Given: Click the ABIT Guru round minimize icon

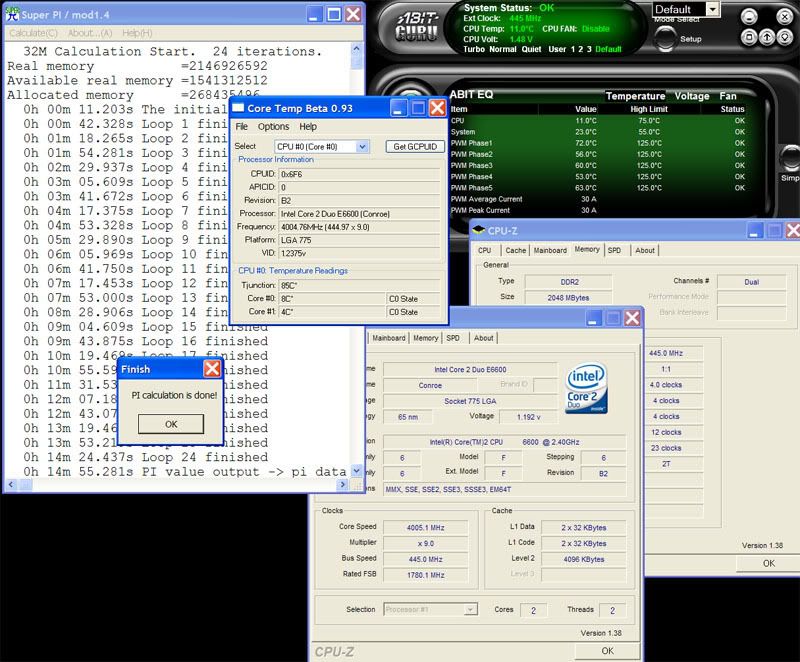Looking at the screenshot, I should pos(748,17).
